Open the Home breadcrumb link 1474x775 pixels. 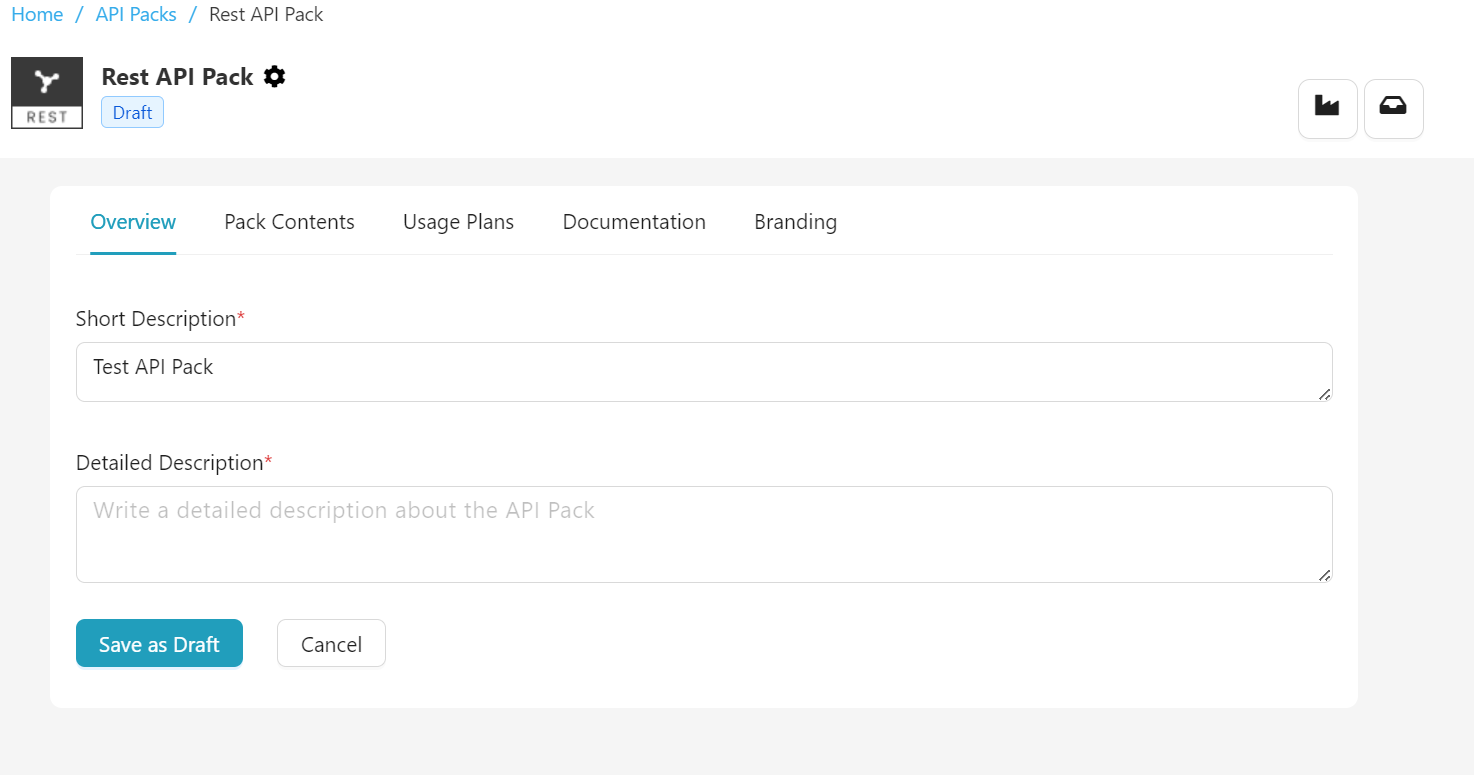[x=36, y=14]
